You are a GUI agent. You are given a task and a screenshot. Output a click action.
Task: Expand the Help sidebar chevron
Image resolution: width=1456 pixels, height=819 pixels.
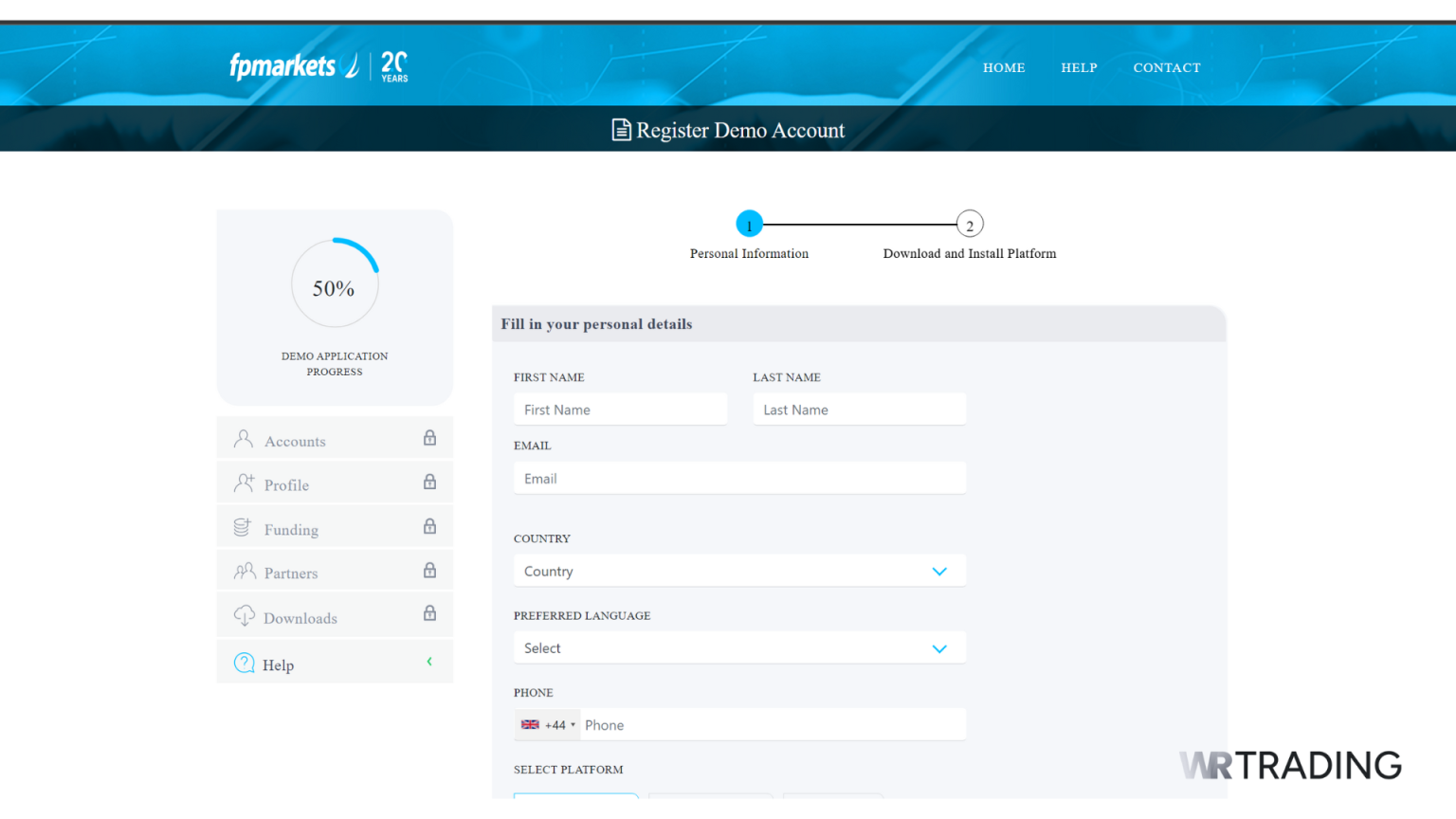(x=429, y=662)
